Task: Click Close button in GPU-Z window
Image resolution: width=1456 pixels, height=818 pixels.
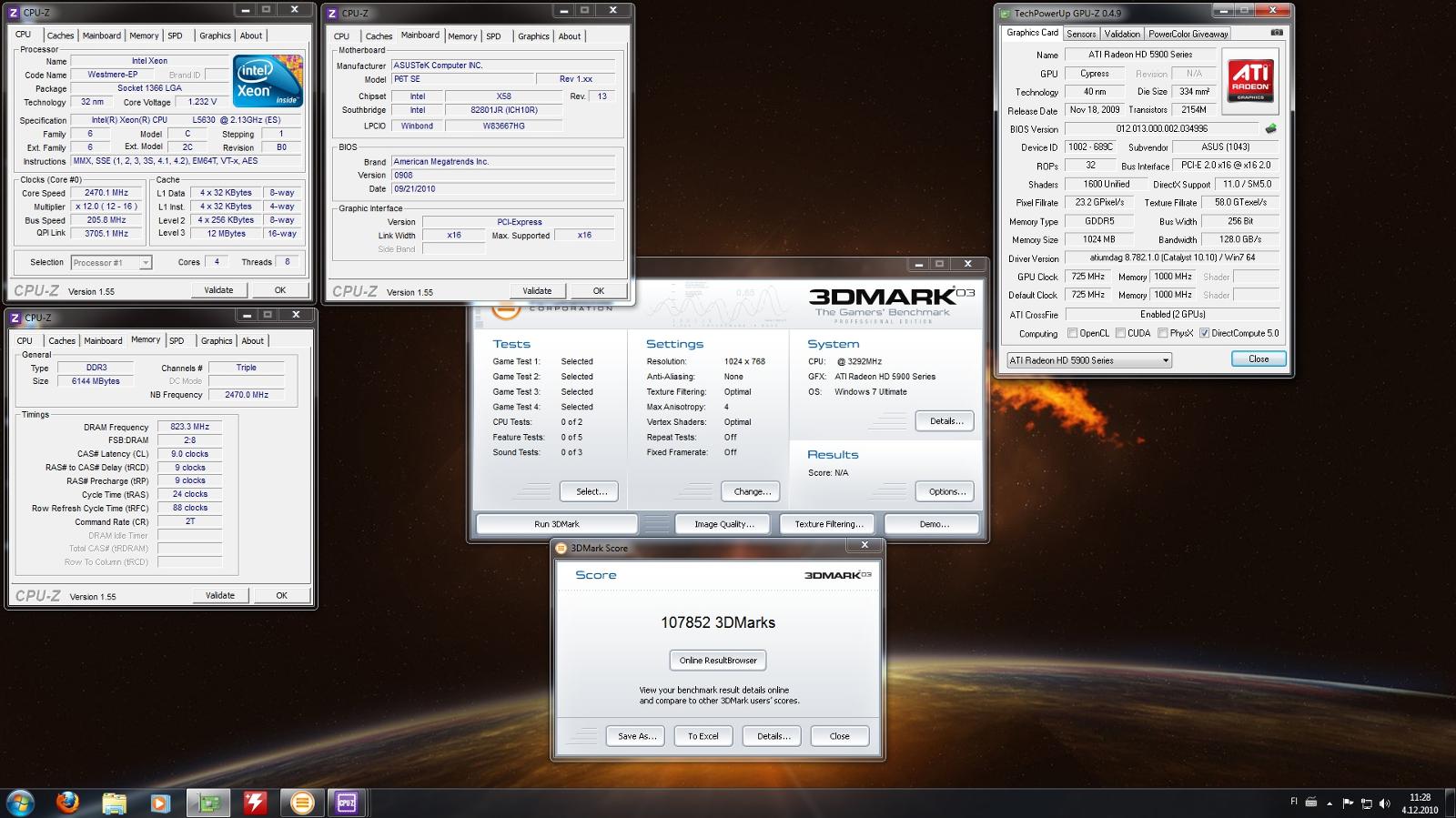Action: pos(1259,359)
